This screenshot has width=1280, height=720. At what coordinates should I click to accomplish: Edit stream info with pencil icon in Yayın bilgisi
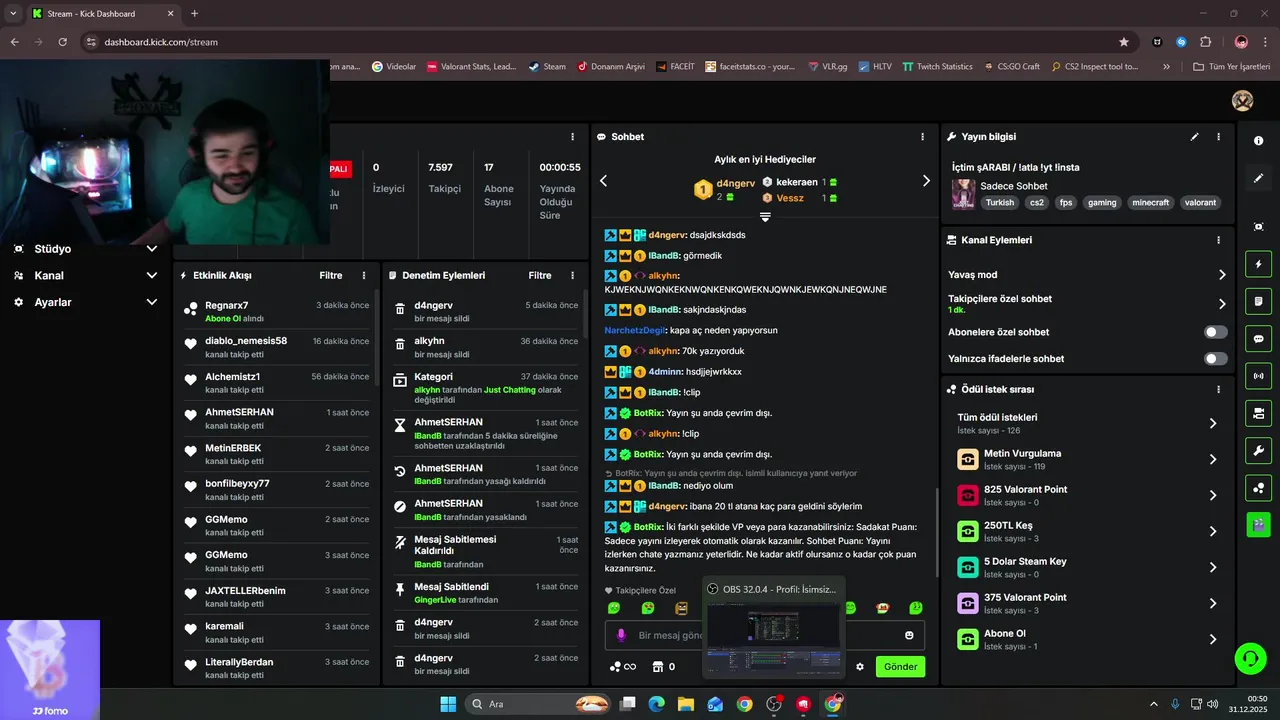1194,137
